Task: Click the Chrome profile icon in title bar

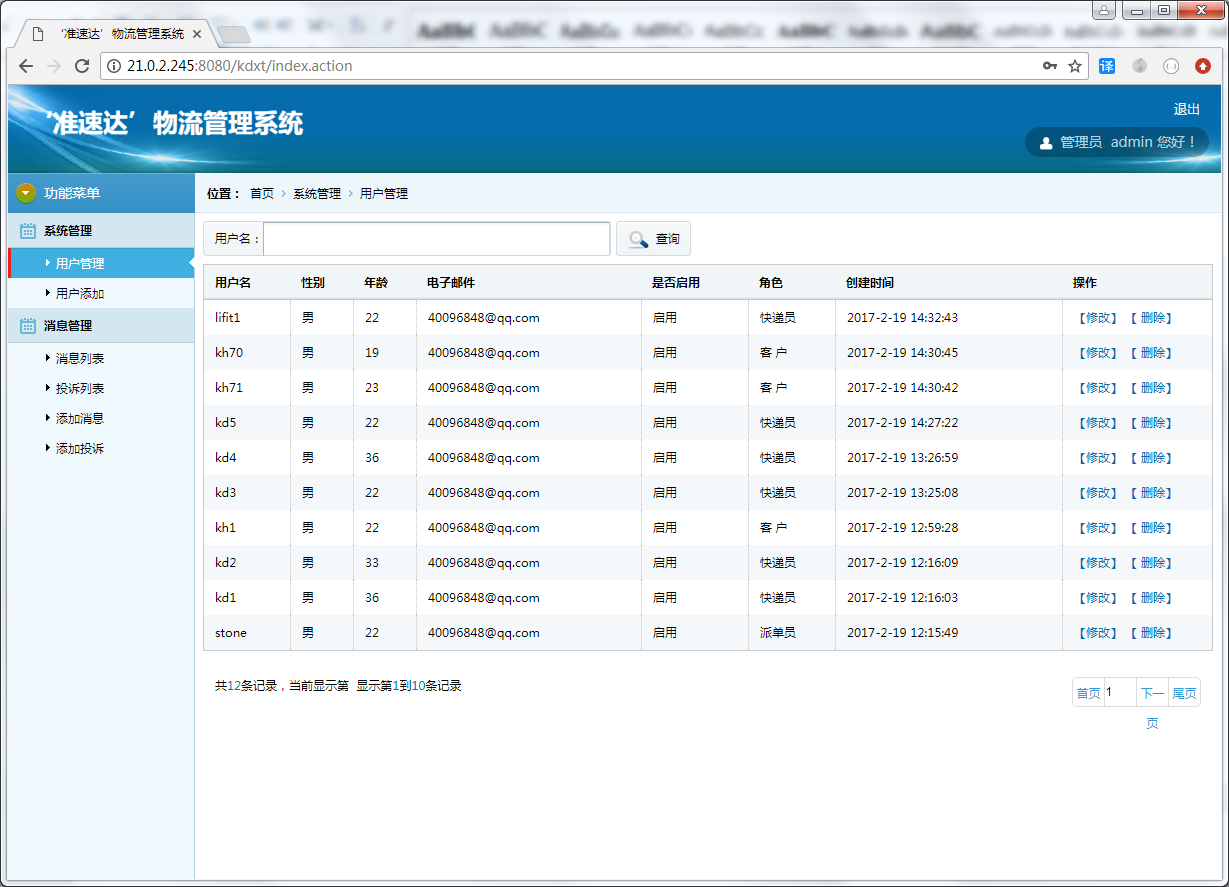Action: [1104, 10]
